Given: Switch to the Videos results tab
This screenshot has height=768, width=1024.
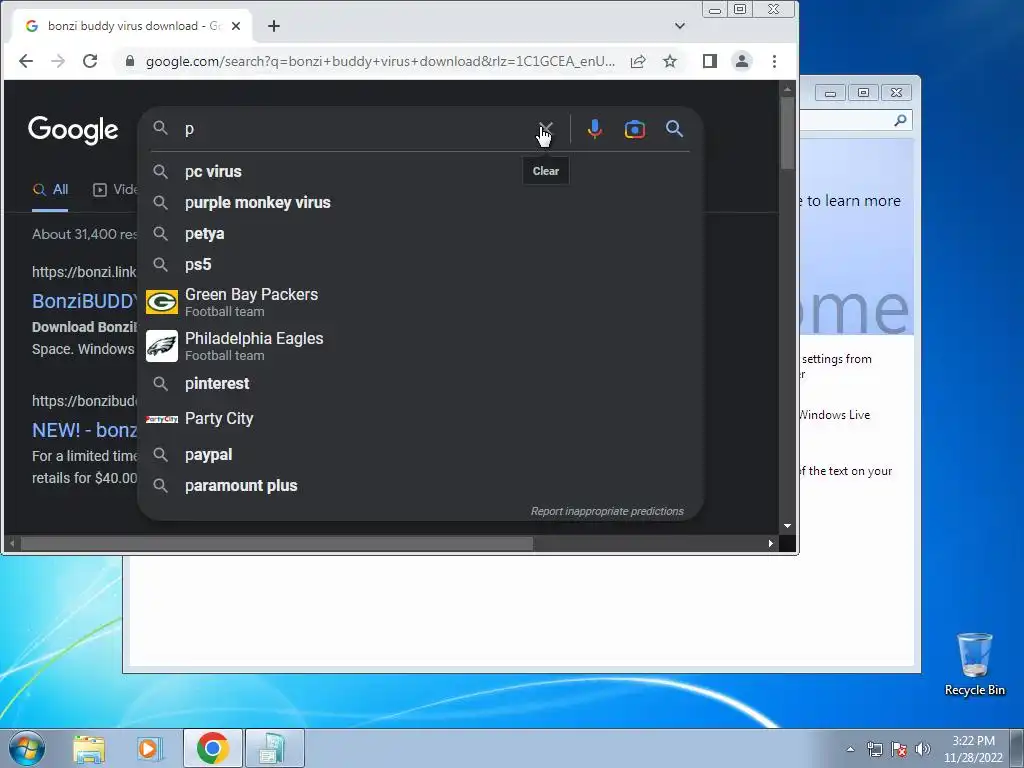Looking at the screenshot, I should 115,189.
